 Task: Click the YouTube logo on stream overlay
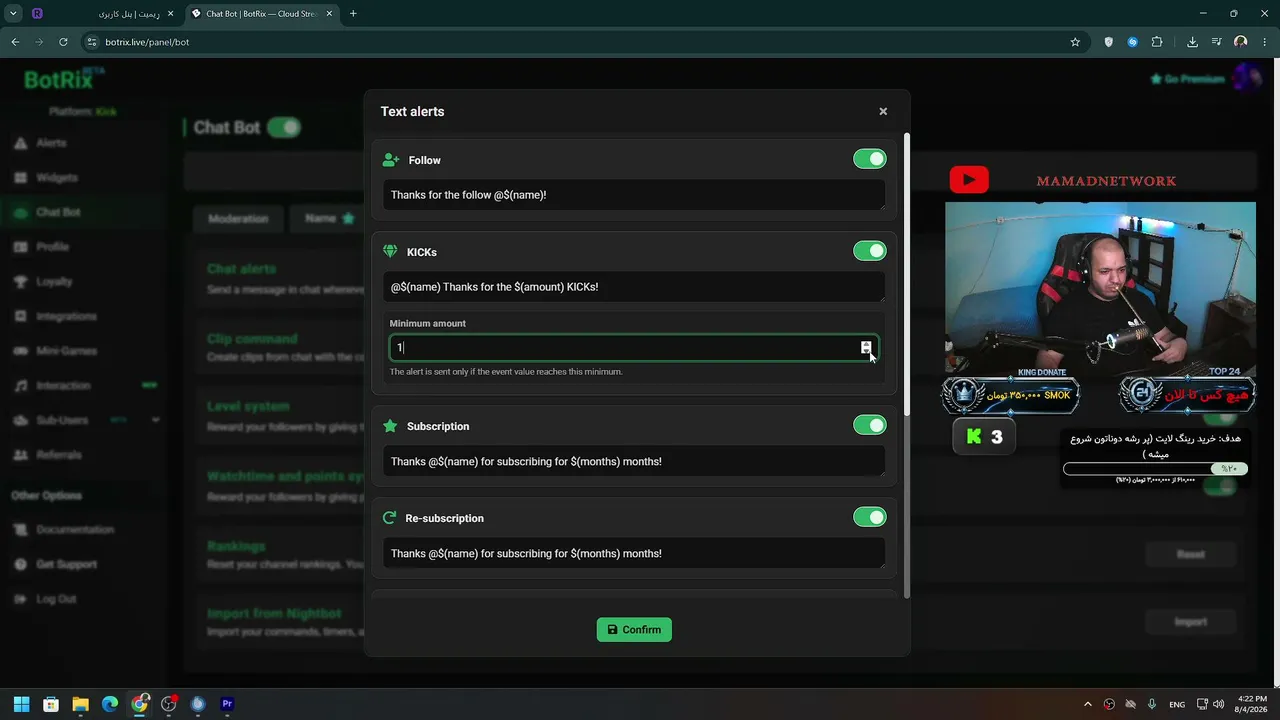point(969,180)
